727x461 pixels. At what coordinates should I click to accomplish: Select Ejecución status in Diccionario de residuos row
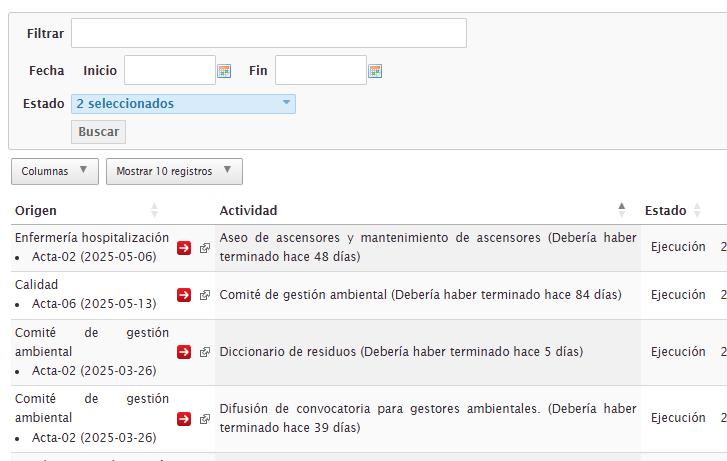click(678, 352)
